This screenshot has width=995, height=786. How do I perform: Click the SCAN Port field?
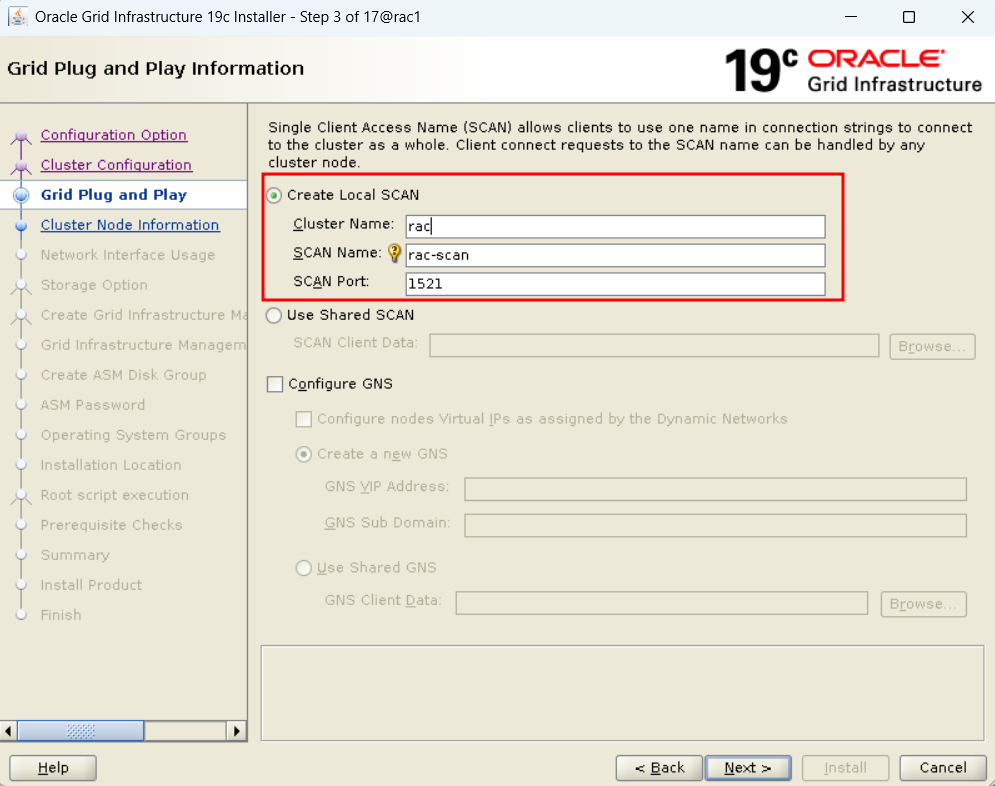coord(616,284)
